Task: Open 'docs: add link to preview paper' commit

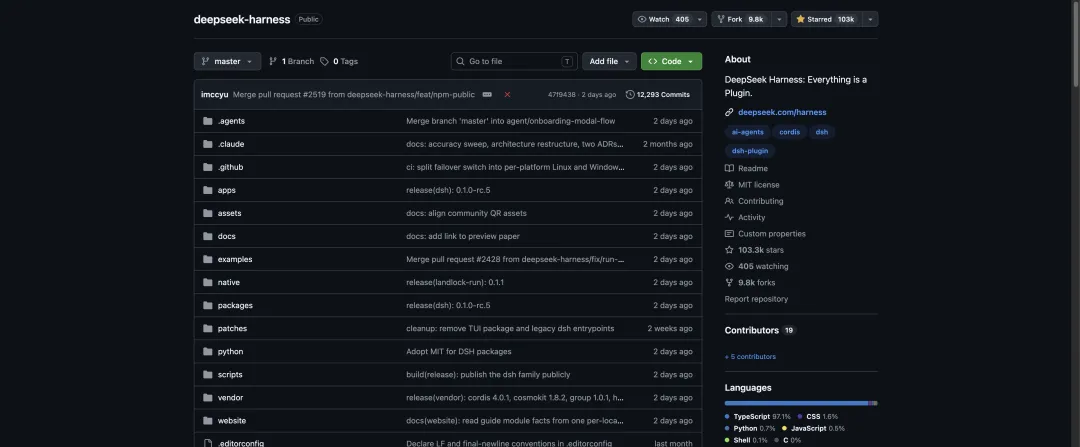Action: (463, 236)
